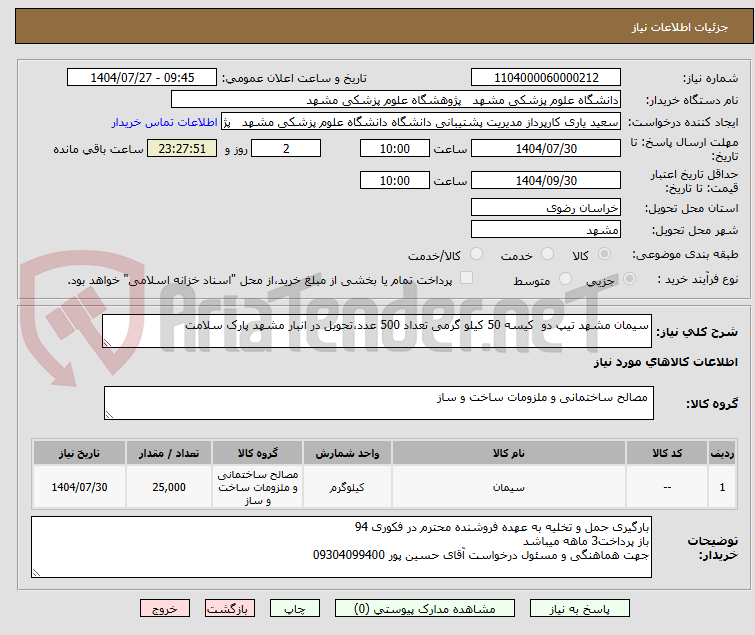The width and height of the screenshot is (755, 635).
Task: Click the شهر محل تحویل field مشهد
Action: pos(546,230)
